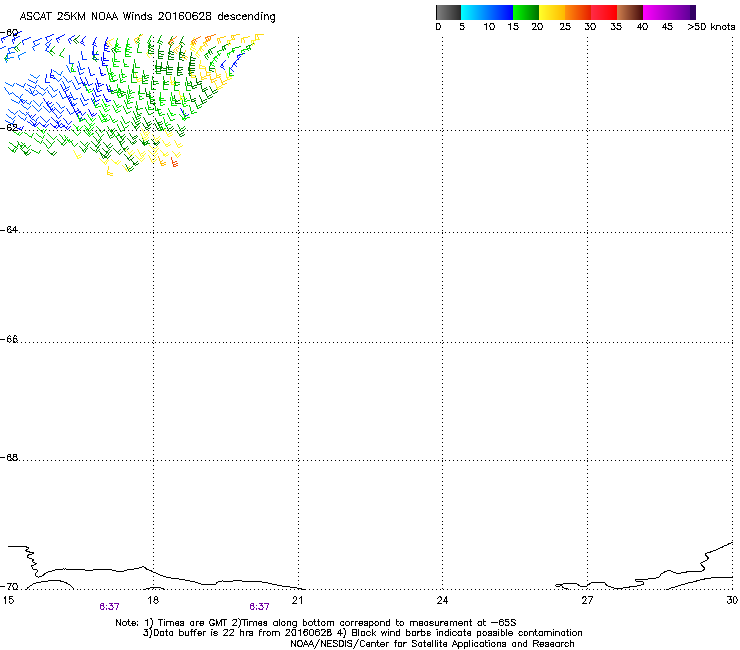Click the 'Times are GMT' note line

[x=316, y=623]
